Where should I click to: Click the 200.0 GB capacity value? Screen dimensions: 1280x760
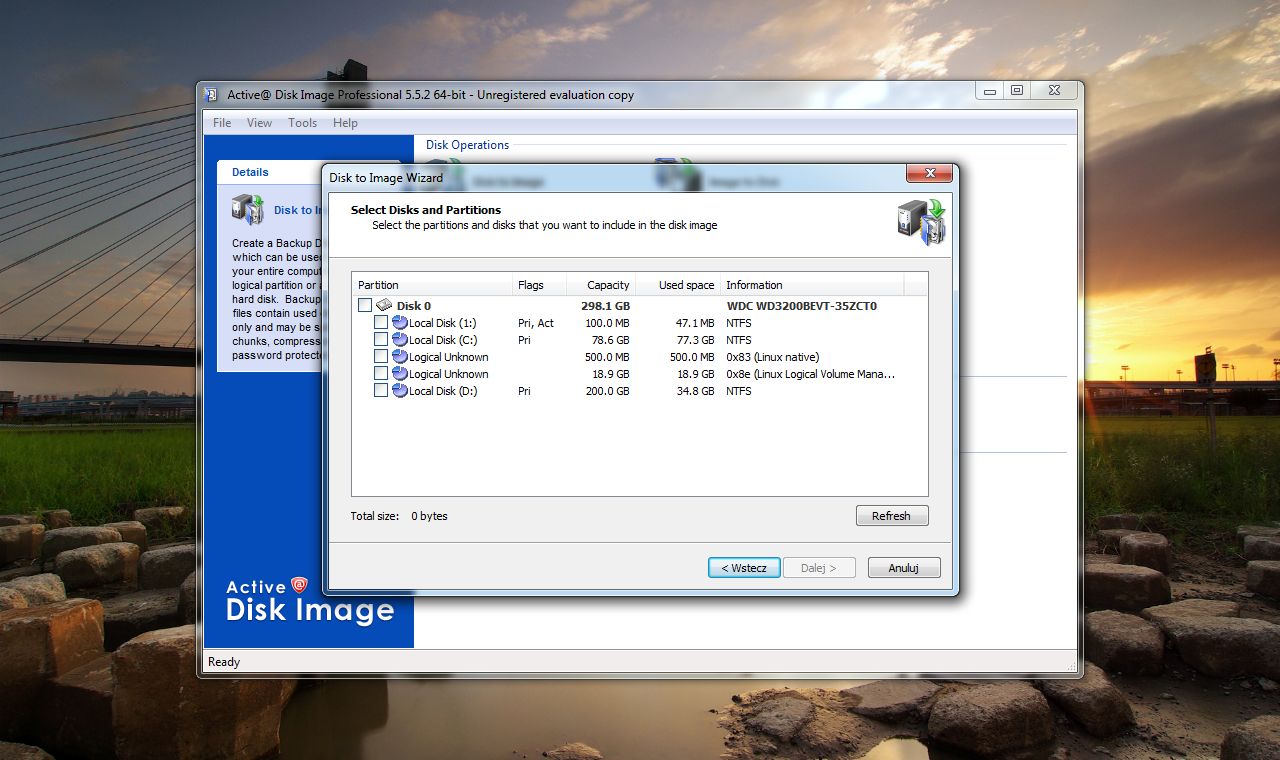click(608, 391)
